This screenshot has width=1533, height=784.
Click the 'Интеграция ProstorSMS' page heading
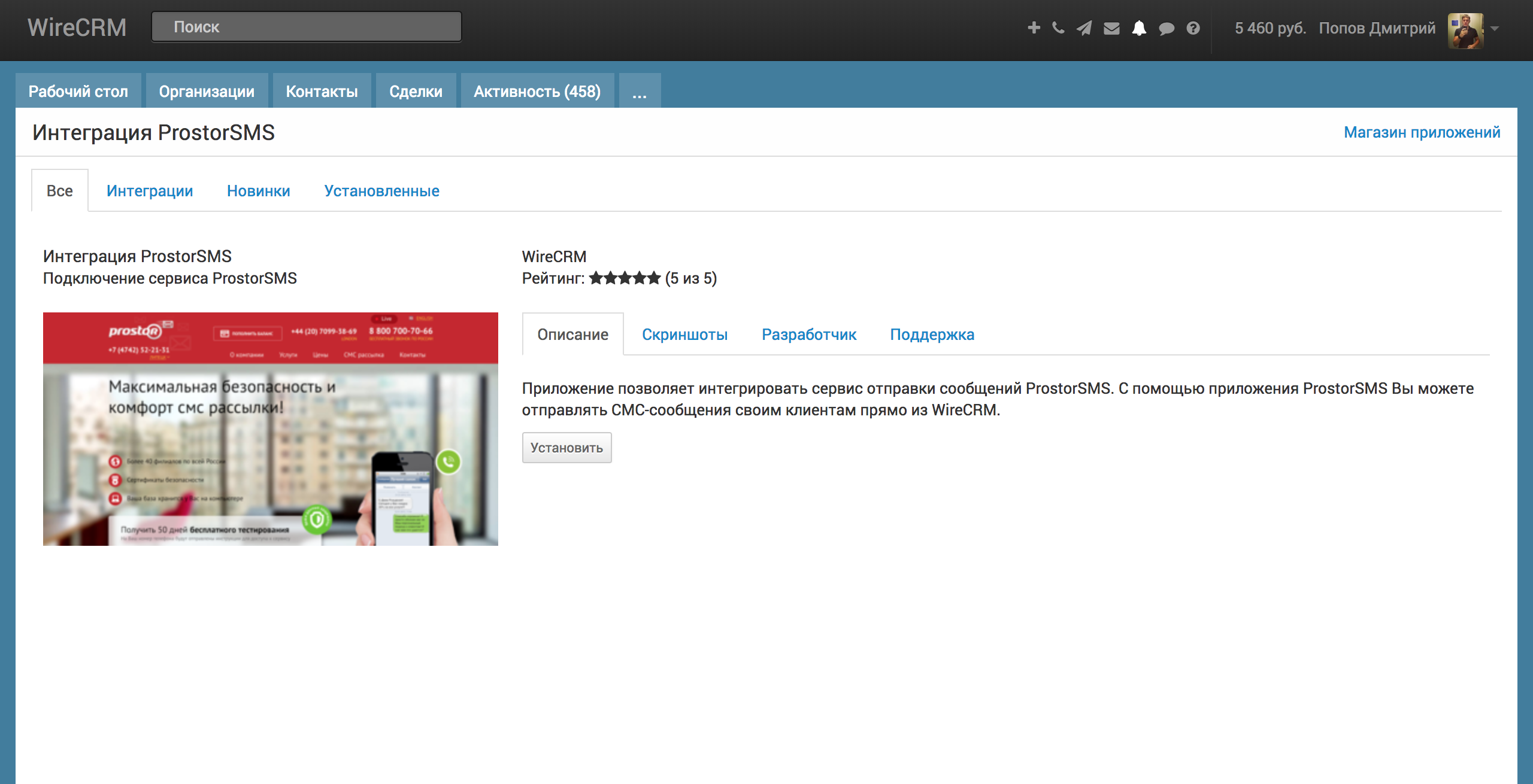click(x=153, y=132)
